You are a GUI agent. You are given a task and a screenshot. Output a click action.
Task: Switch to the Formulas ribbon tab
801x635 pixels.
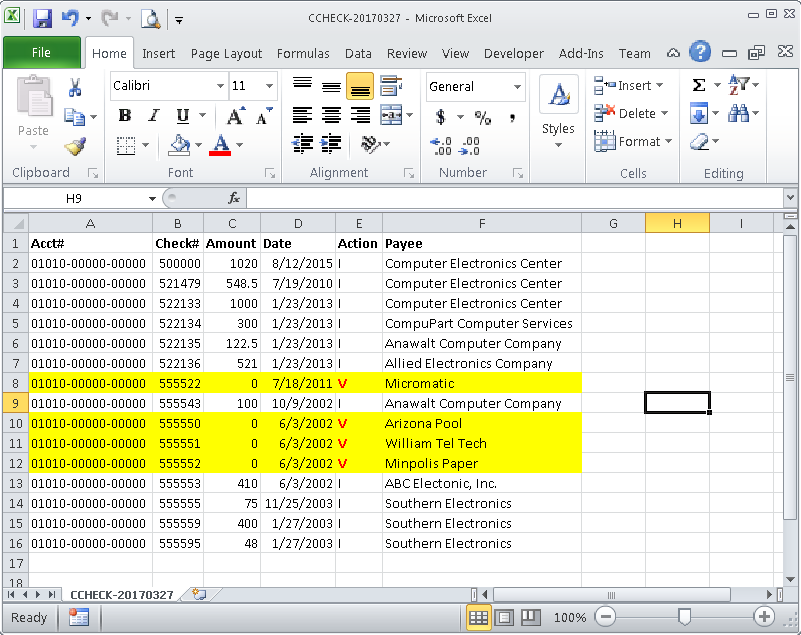tap(303, 54)
